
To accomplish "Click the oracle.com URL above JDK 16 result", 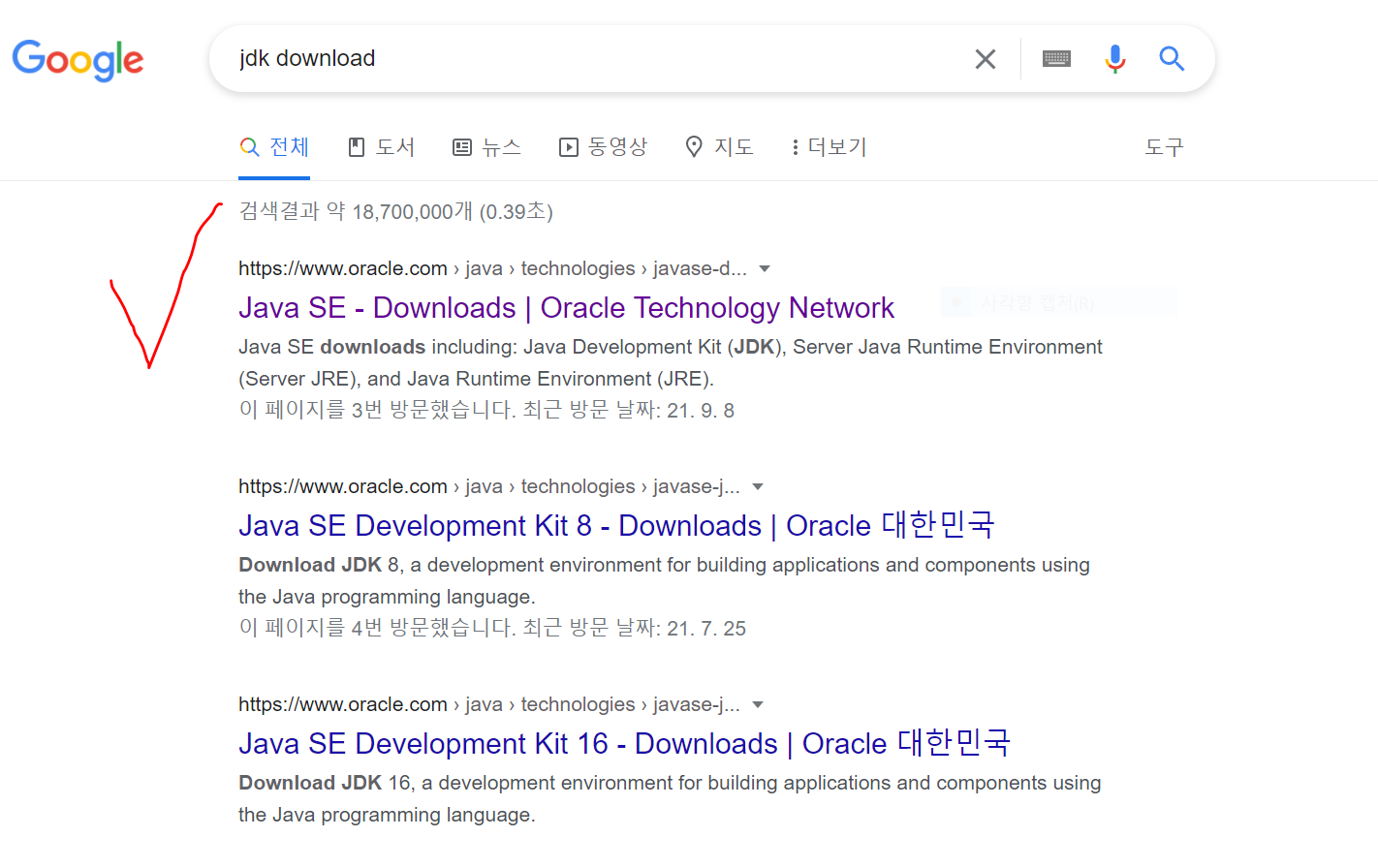I will [489, 704].
